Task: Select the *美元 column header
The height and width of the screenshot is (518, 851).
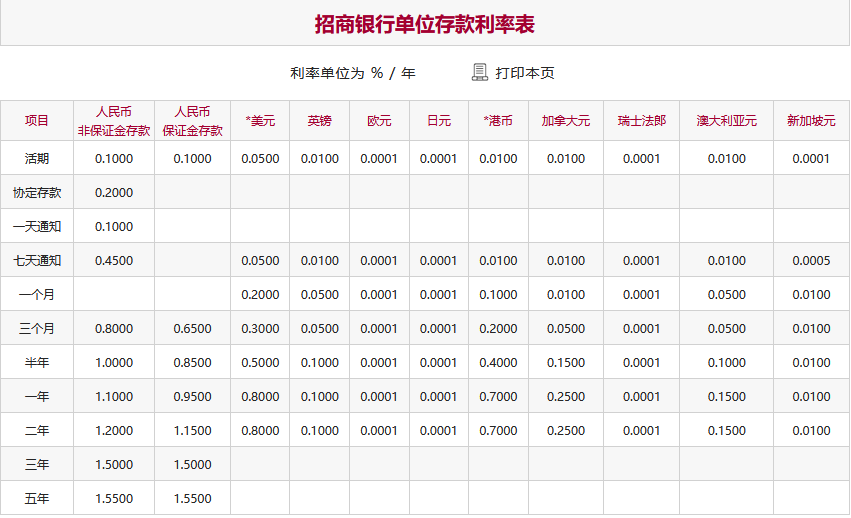Action: [260, 121]
